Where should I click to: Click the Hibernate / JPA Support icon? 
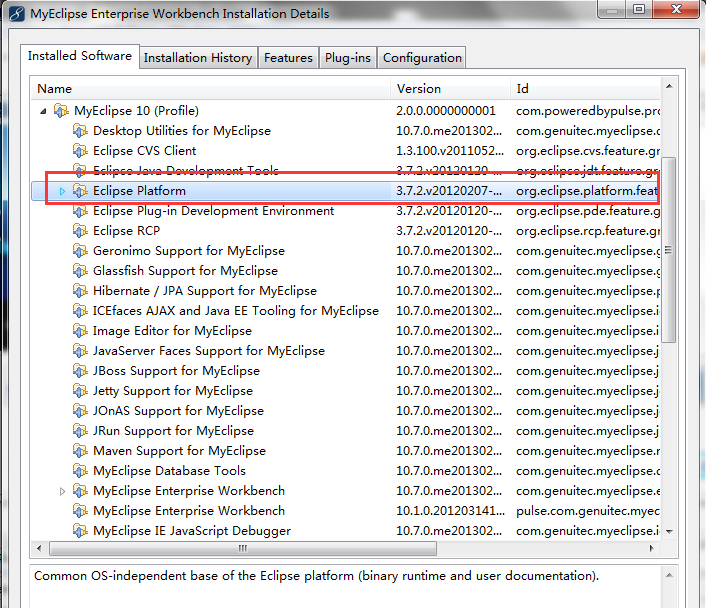80,290
